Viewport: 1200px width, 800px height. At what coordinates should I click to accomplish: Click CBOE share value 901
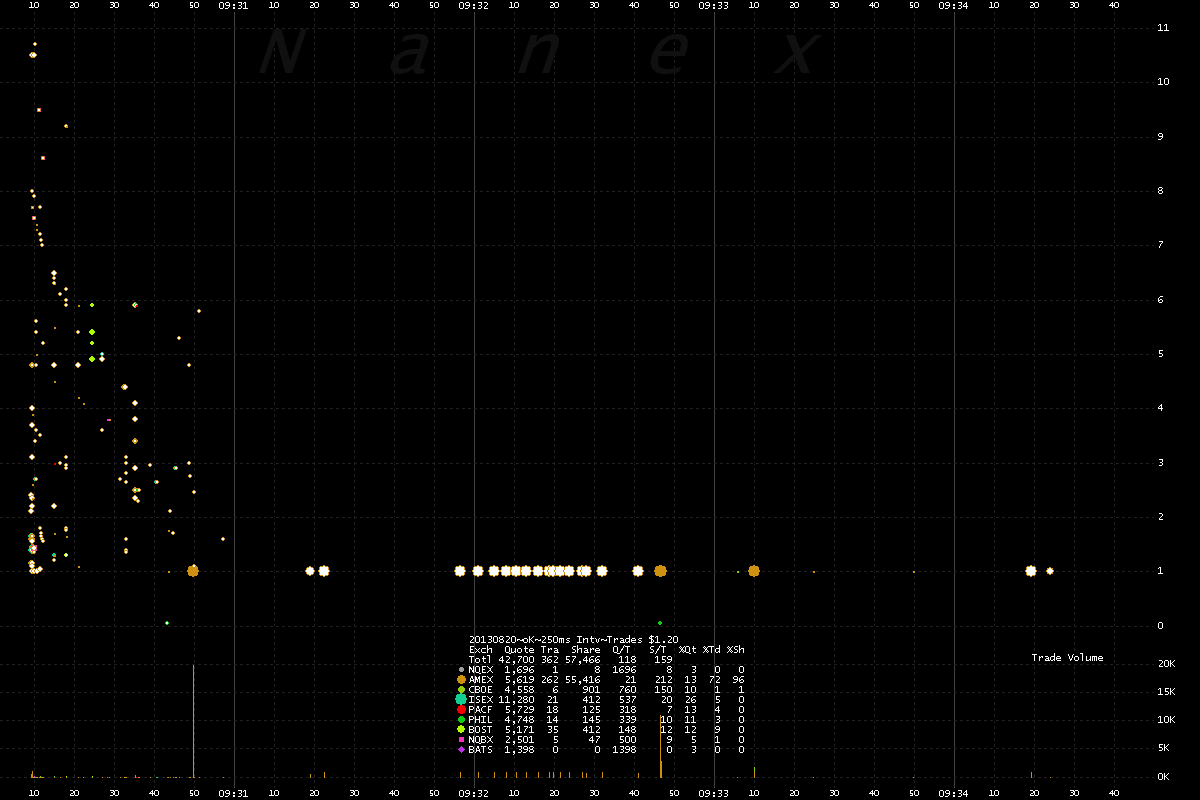coord(591,689)
